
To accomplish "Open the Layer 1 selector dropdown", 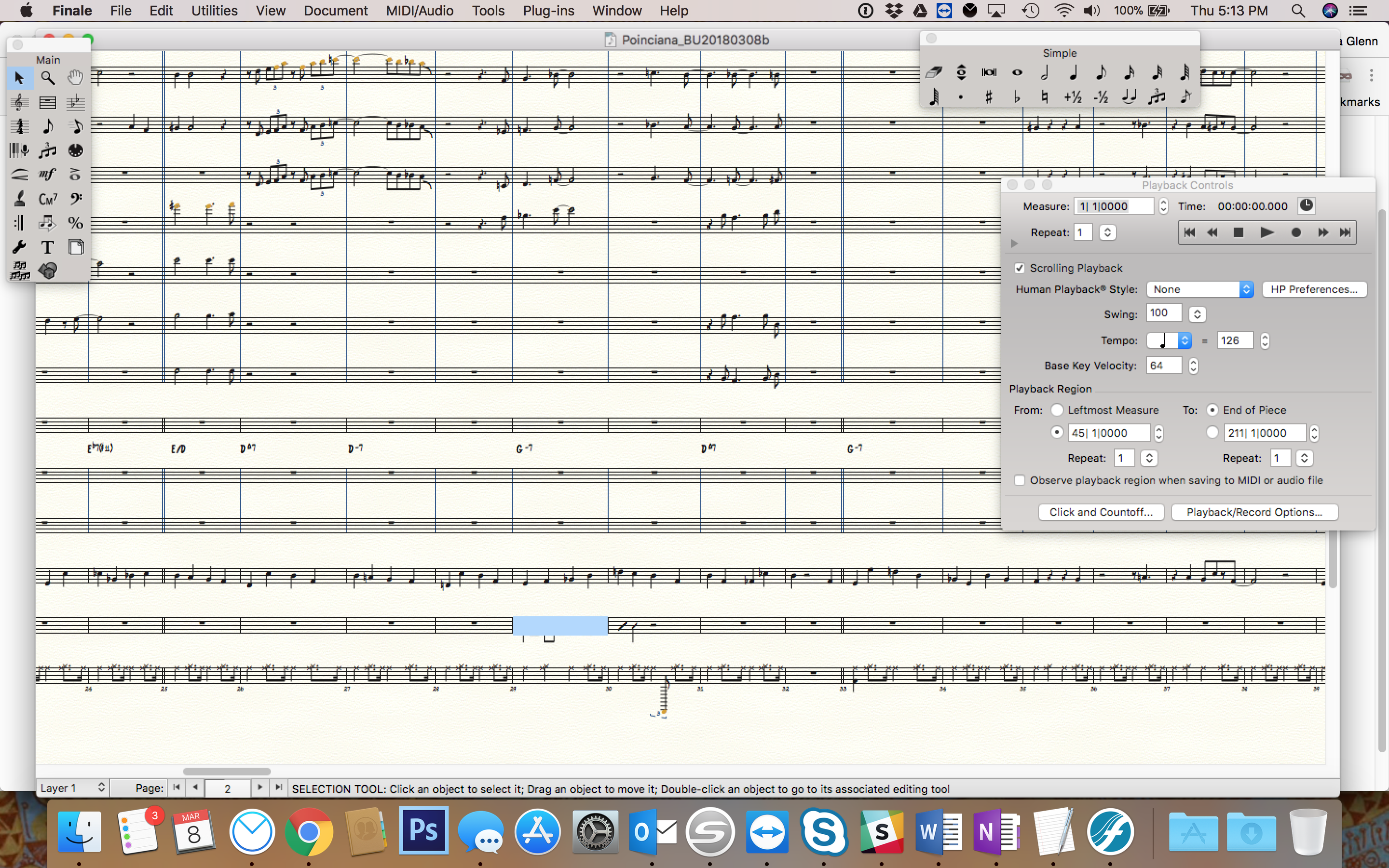I will pos(73,788).
